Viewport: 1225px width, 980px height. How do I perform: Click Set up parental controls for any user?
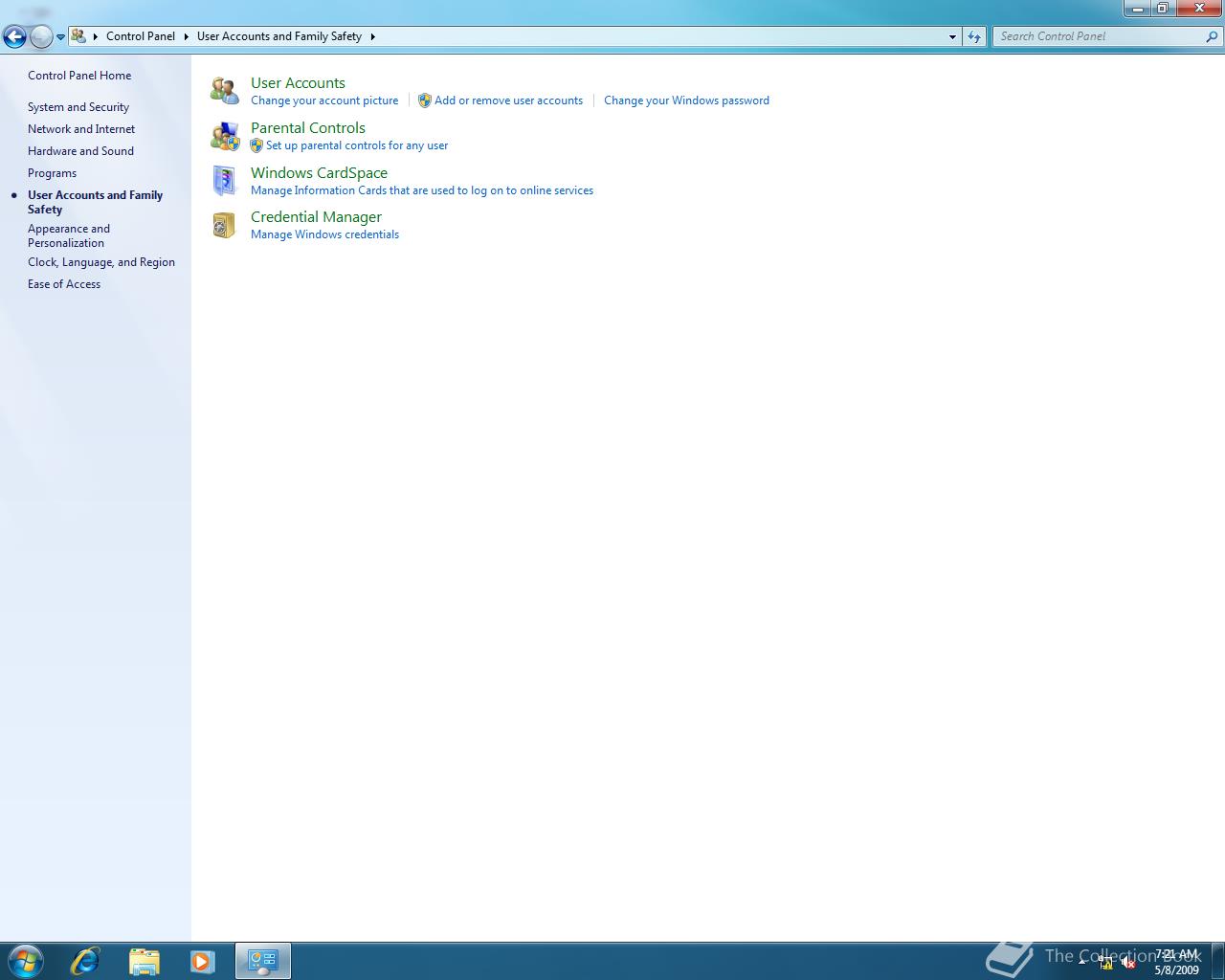tap(357, 145)
